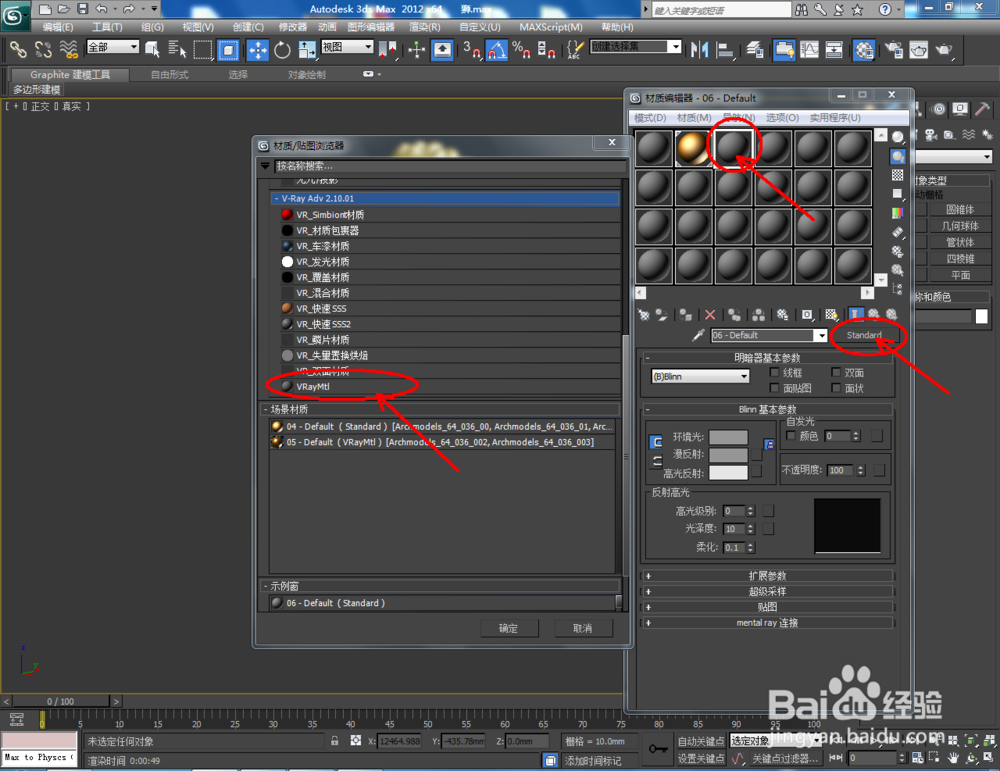Image resolution: width=1000 pixels, height=771 pixels.
Task: Enable 面贴图 face map checkbox
Action: pos(775,388)
